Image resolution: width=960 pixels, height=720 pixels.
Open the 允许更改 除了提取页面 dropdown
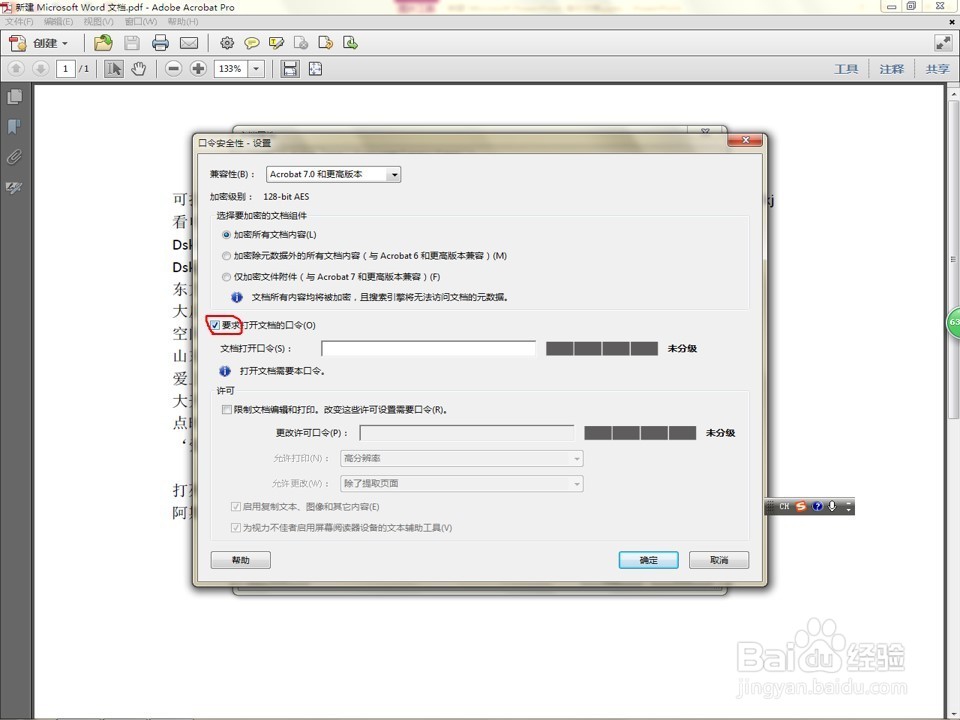[x=462, y=484]
